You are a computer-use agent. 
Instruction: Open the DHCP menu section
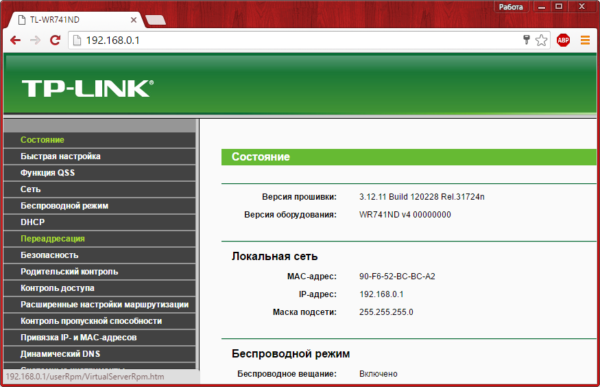99,222
